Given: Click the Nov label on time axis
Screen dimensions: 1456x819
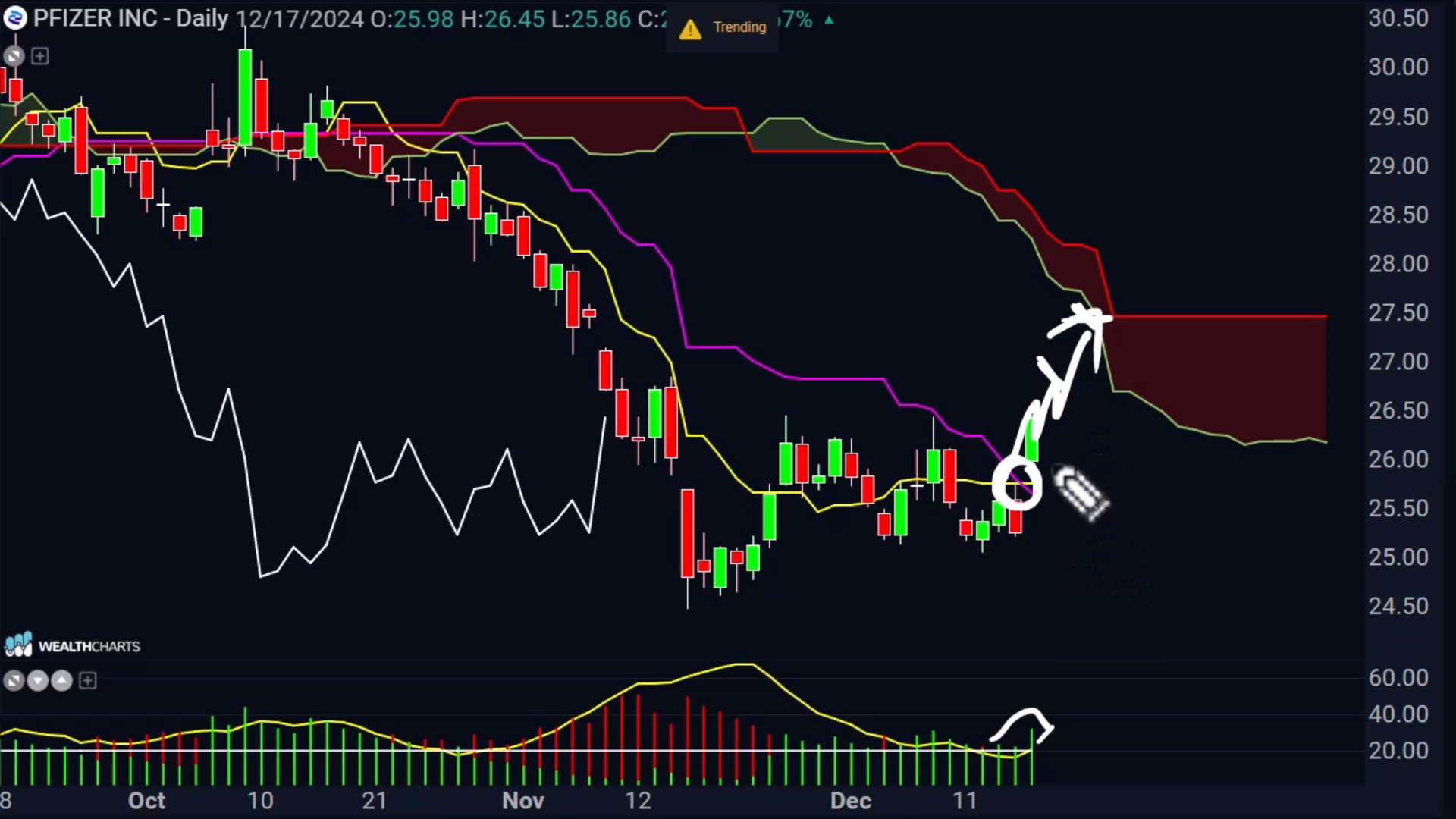Looking at the screenshot, I should point(523,801).
